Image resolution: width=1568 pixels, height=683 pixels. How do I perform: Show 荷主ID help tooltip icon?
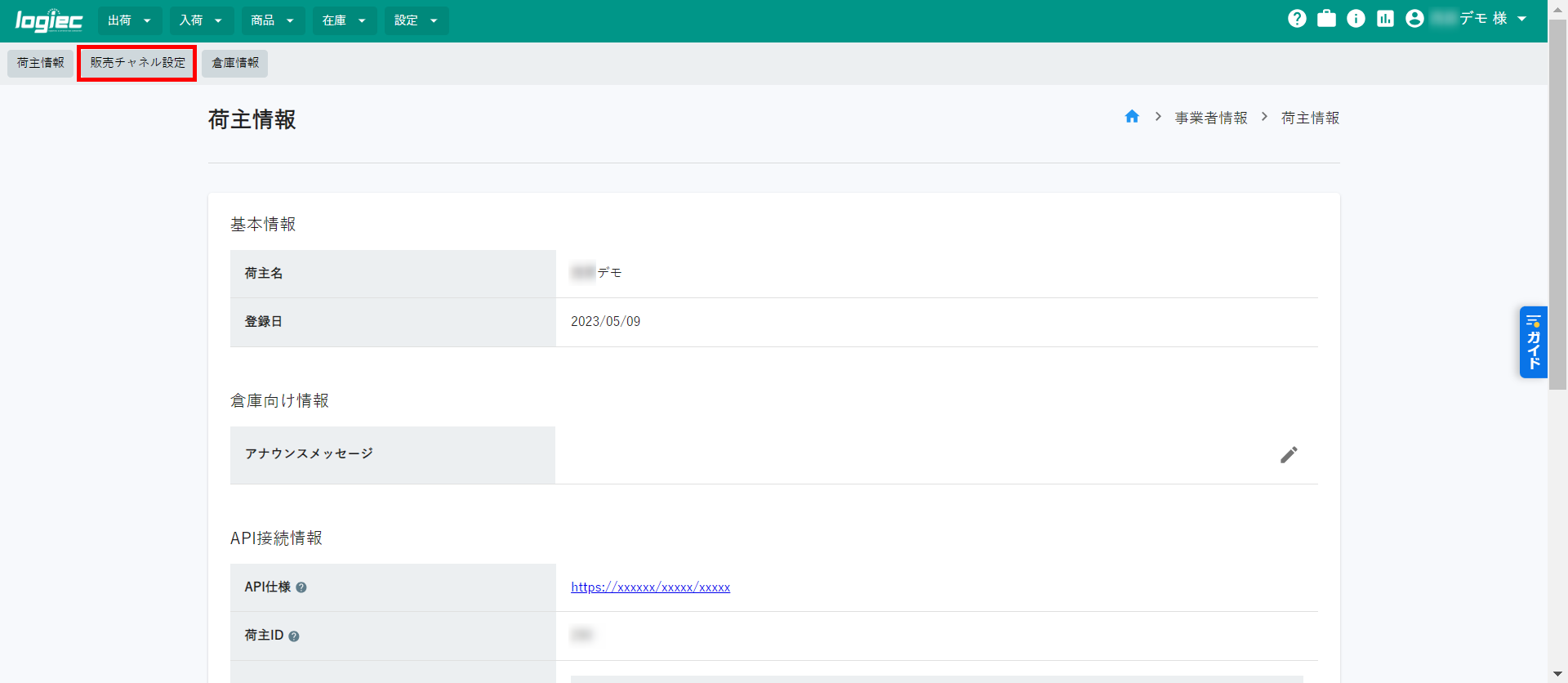point(294,636)
